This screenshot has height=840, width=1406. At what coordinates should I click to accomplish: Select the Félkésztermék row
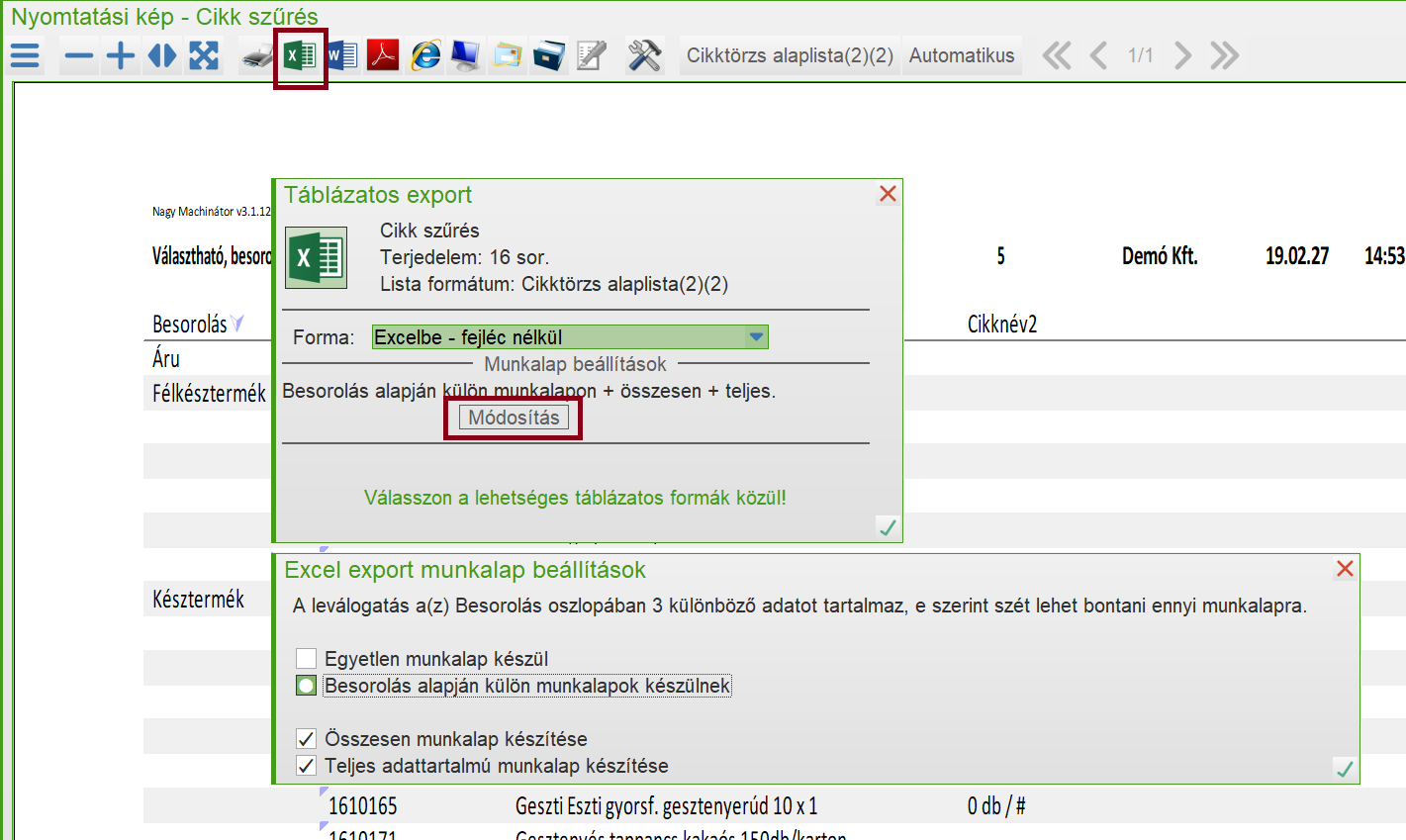(209, 394)
